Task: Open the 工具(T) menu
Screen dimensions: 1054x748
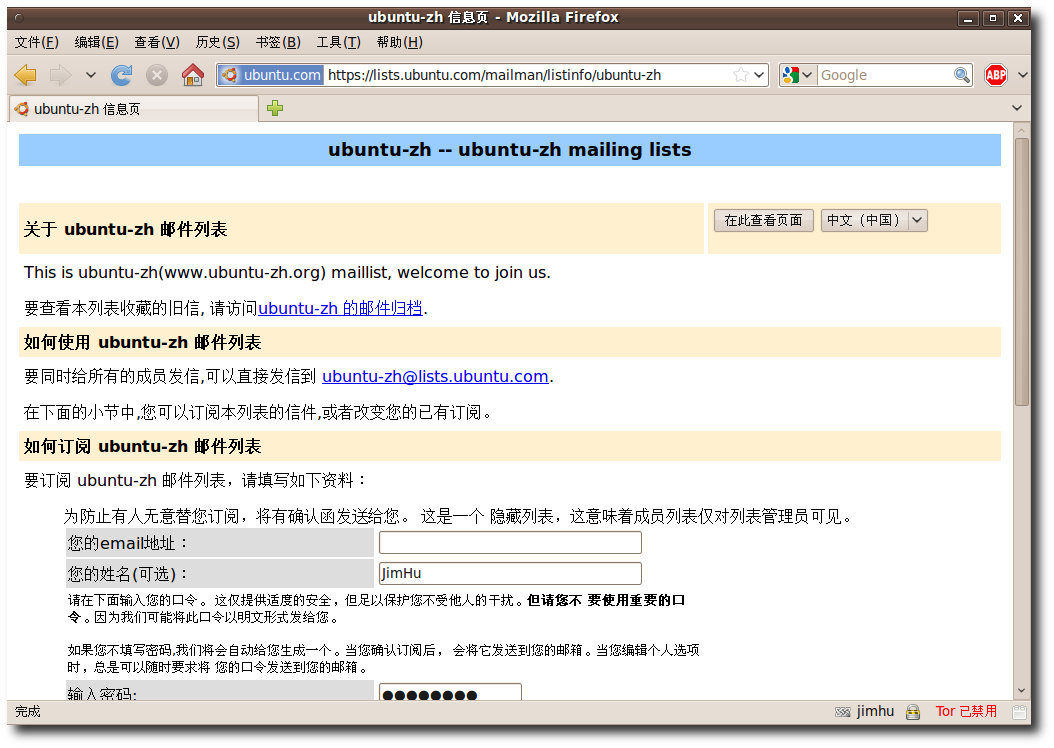Action: point(339,42)
